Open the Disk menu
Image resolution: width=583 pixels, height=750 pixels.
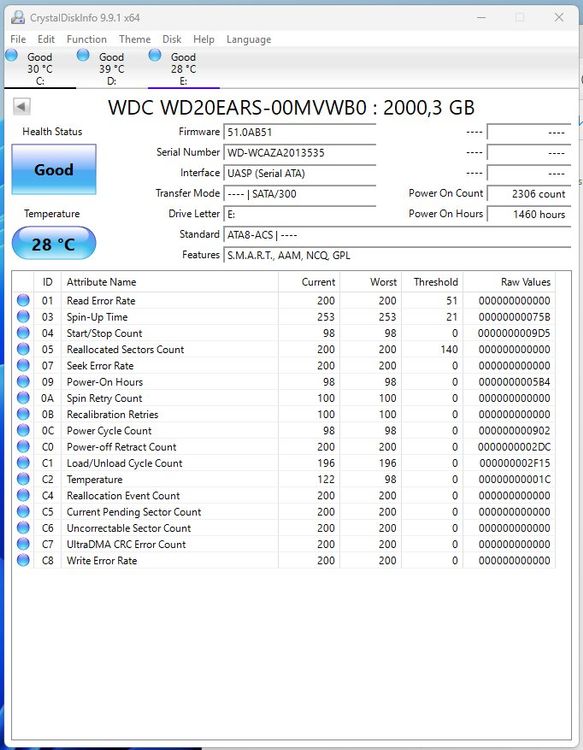pos(172,39)
